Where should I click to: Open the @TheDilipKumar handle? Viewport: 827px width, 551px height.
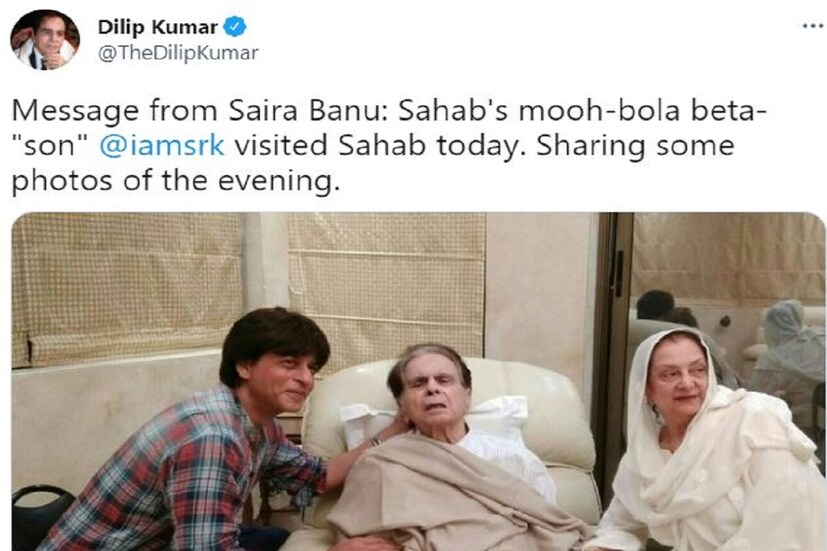click(x=177, y=54)
